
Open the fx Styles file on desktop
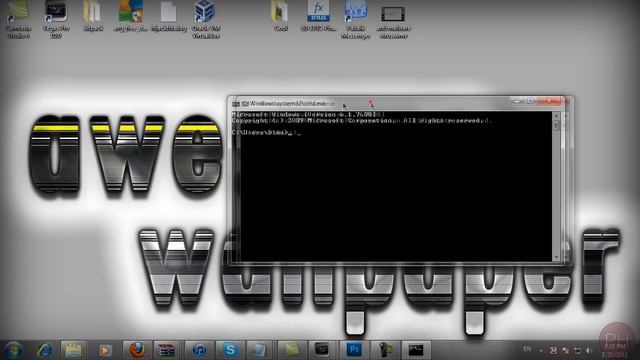[x=318, y=16]
